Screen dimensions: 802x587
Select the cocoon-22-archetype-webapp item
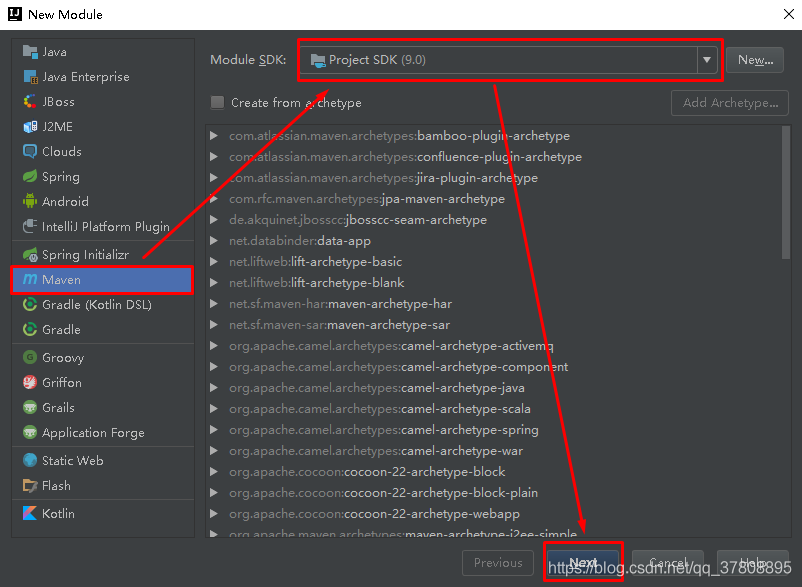coord(432,514)
